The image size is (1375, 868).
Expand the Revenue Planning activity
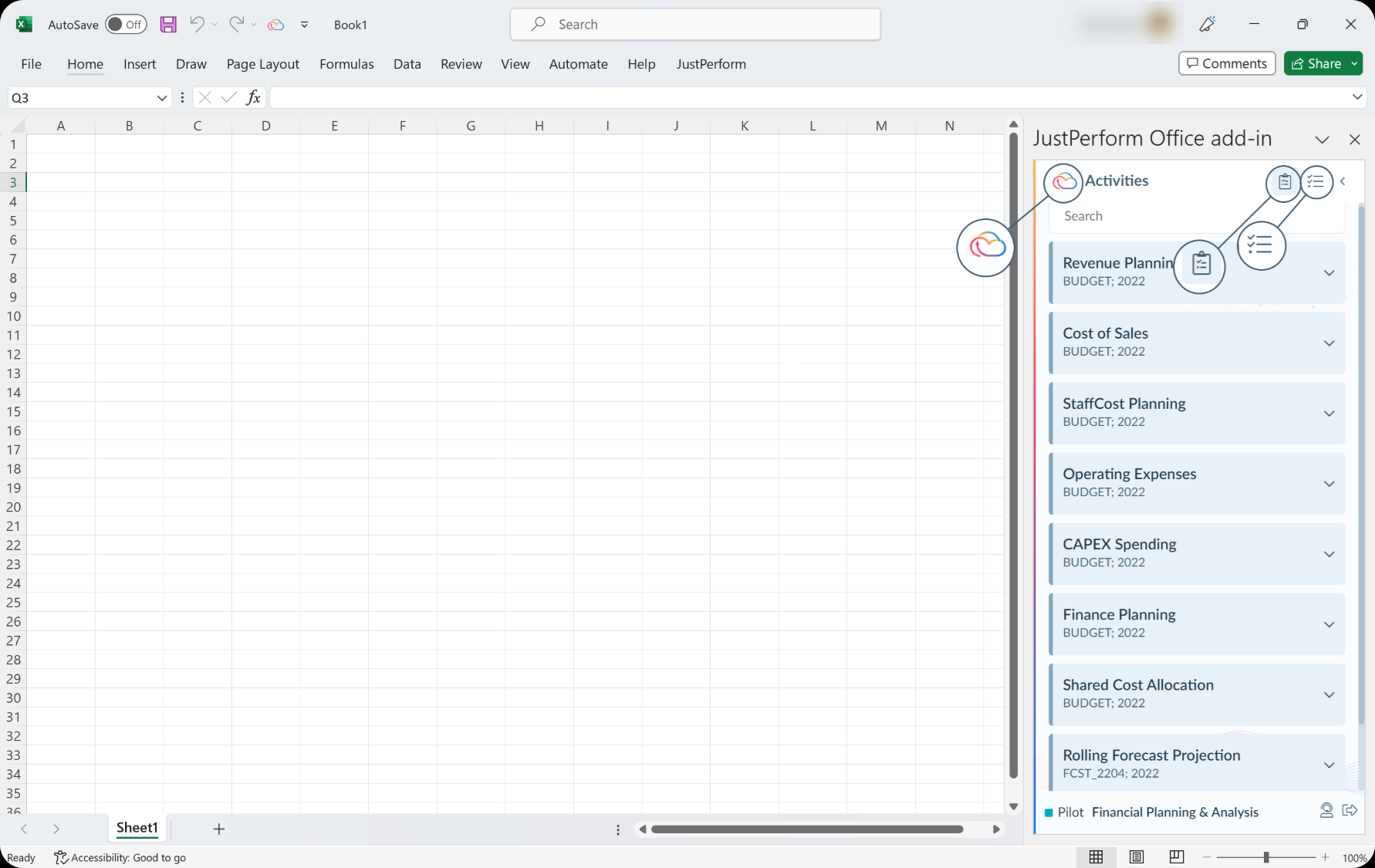pos(1329,273)
